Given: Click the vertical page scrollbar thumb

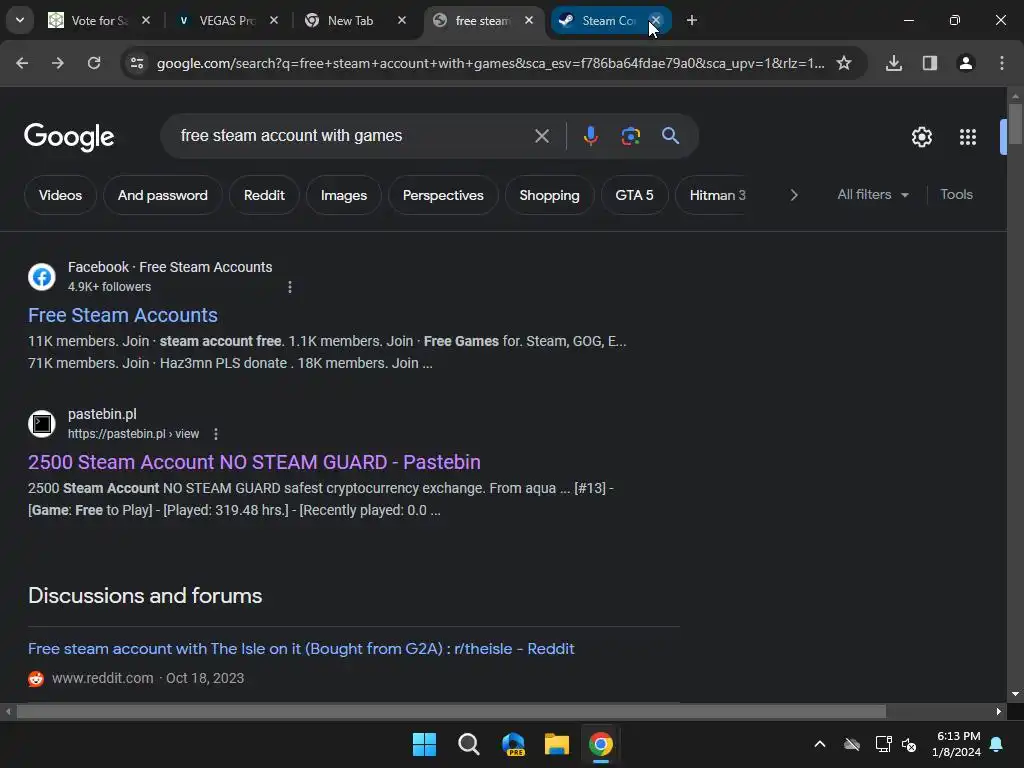Looking at the screenshot, I should (1015, 124).
